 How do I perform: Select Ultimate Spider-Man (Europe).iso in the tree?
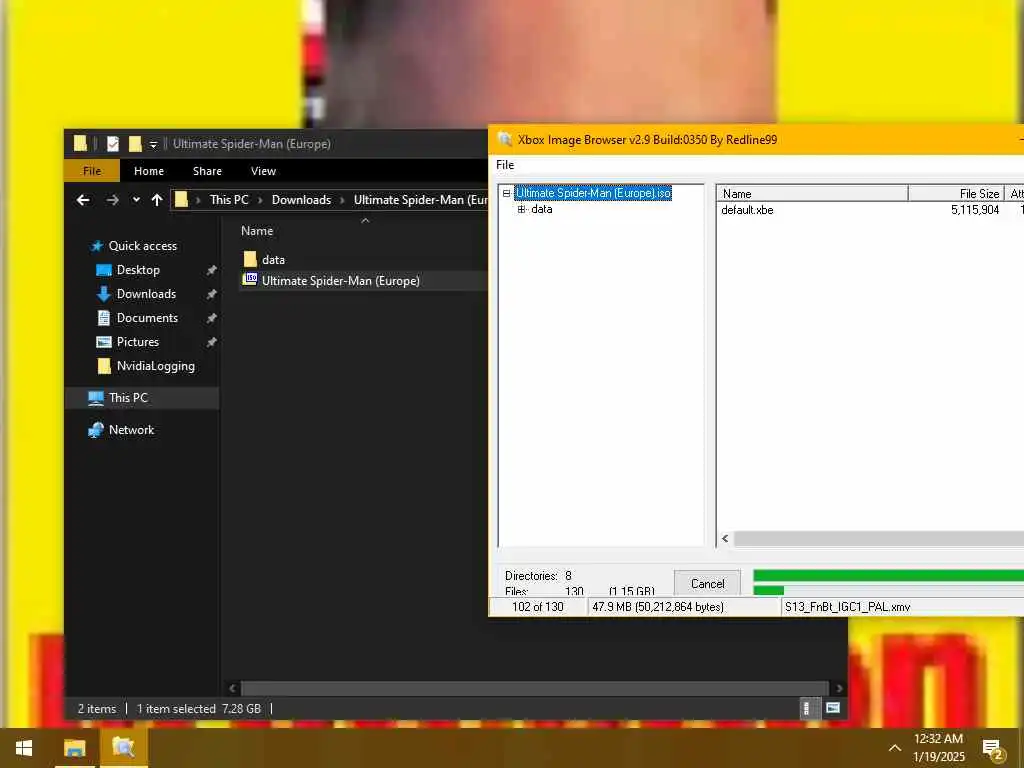click(x=593, y=193)
